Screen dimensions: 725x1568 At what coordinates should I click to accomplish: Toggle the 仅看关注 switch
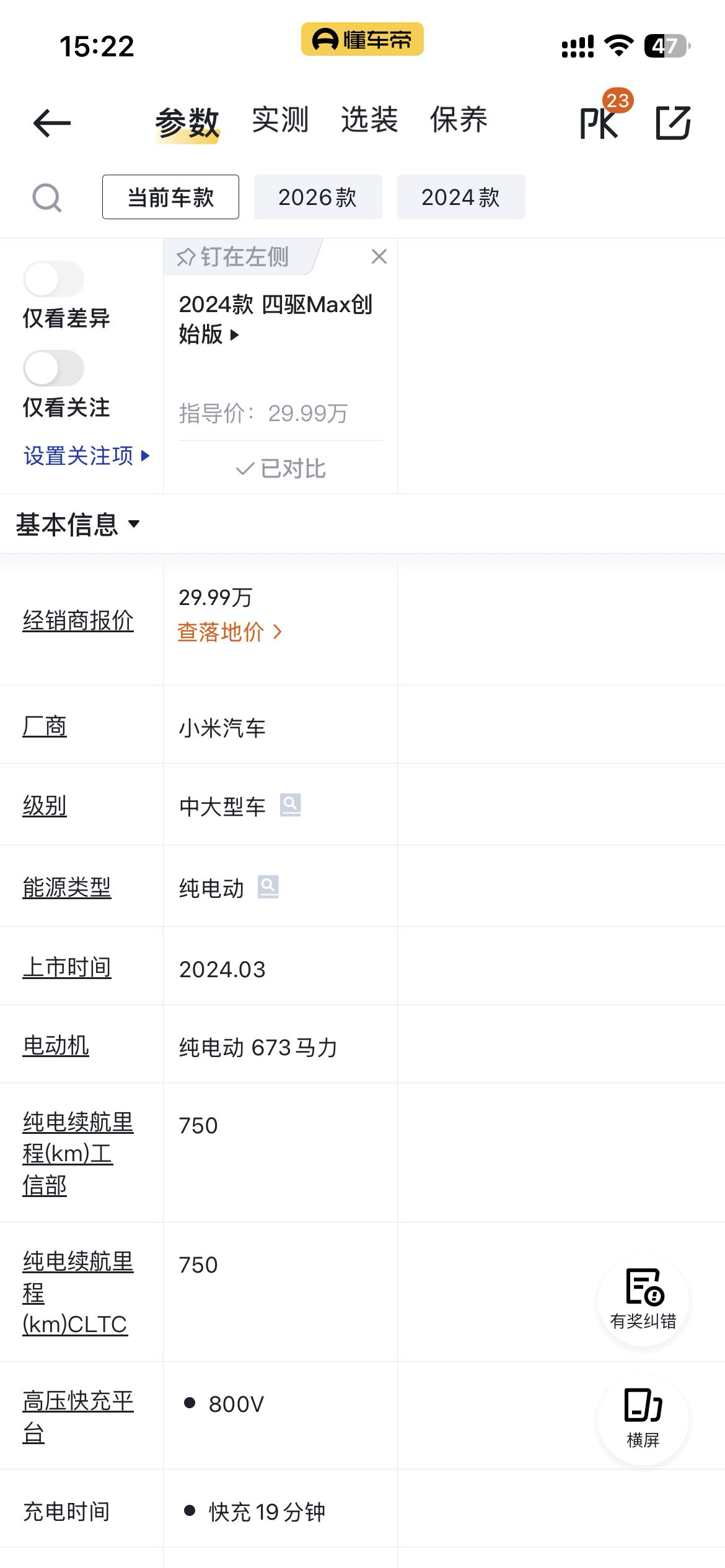click(54, 368)
